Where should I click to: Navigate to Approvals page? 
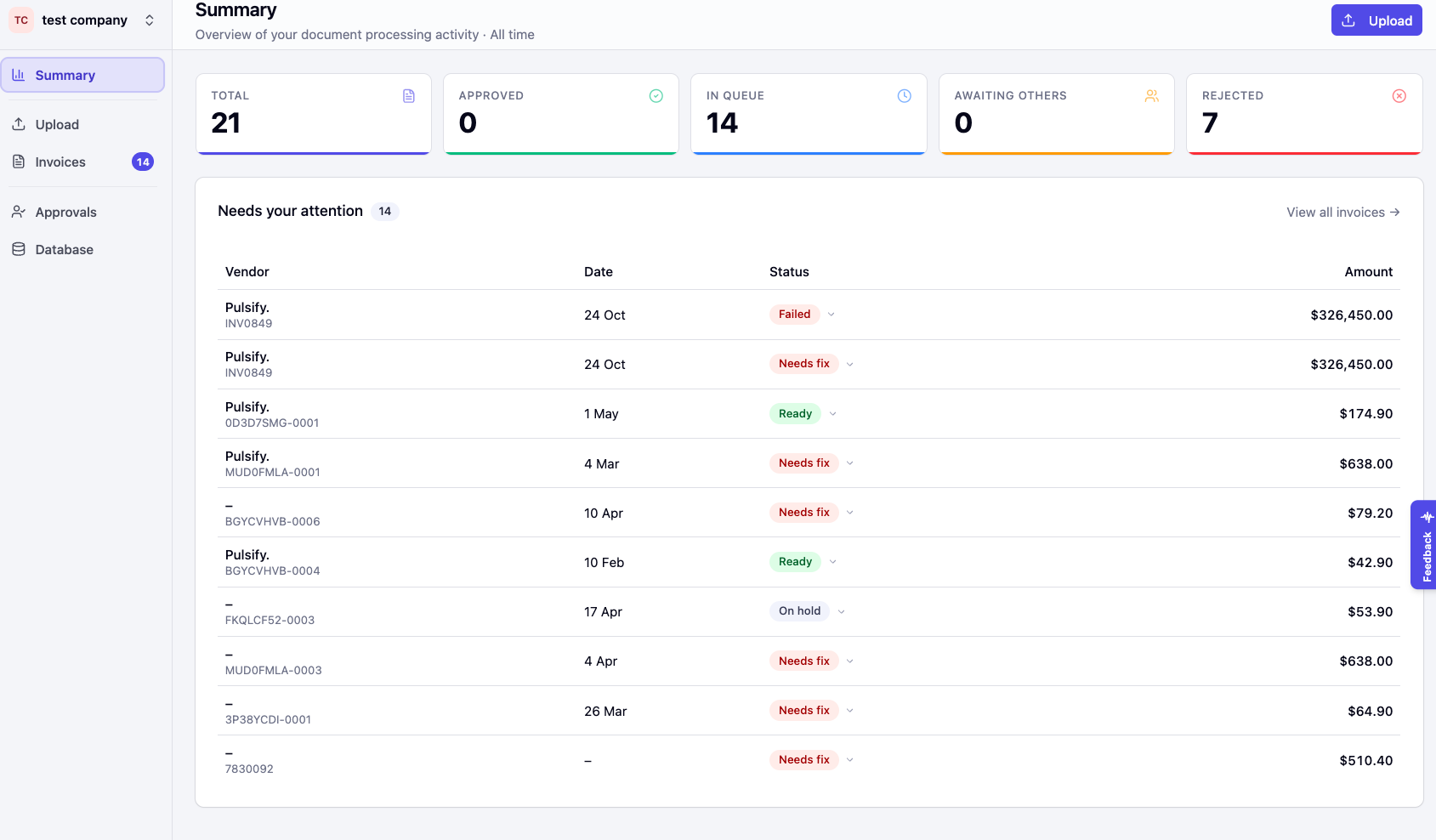coord(82,212)
